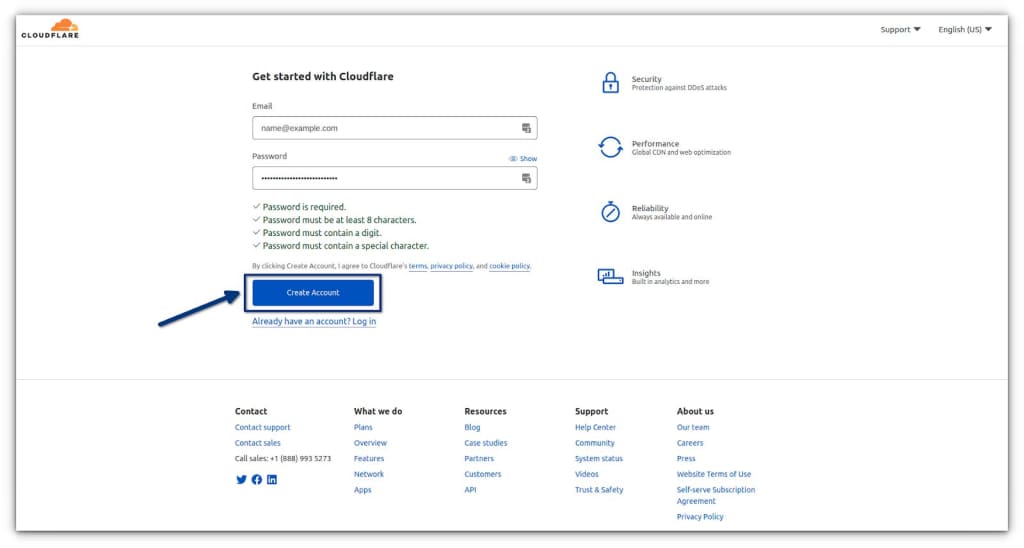Click the 'Password must contain a digit.' text
The image size is (1024, 548).
click(322, 233)
